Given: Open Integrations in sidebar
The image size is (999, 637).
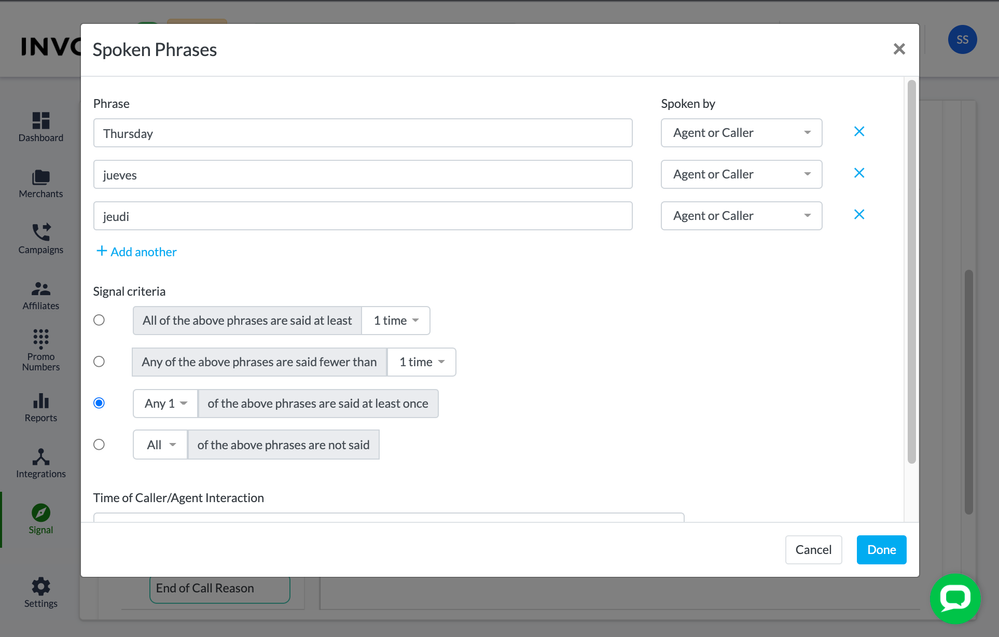Looking at the screenshot, I should 40,458.
